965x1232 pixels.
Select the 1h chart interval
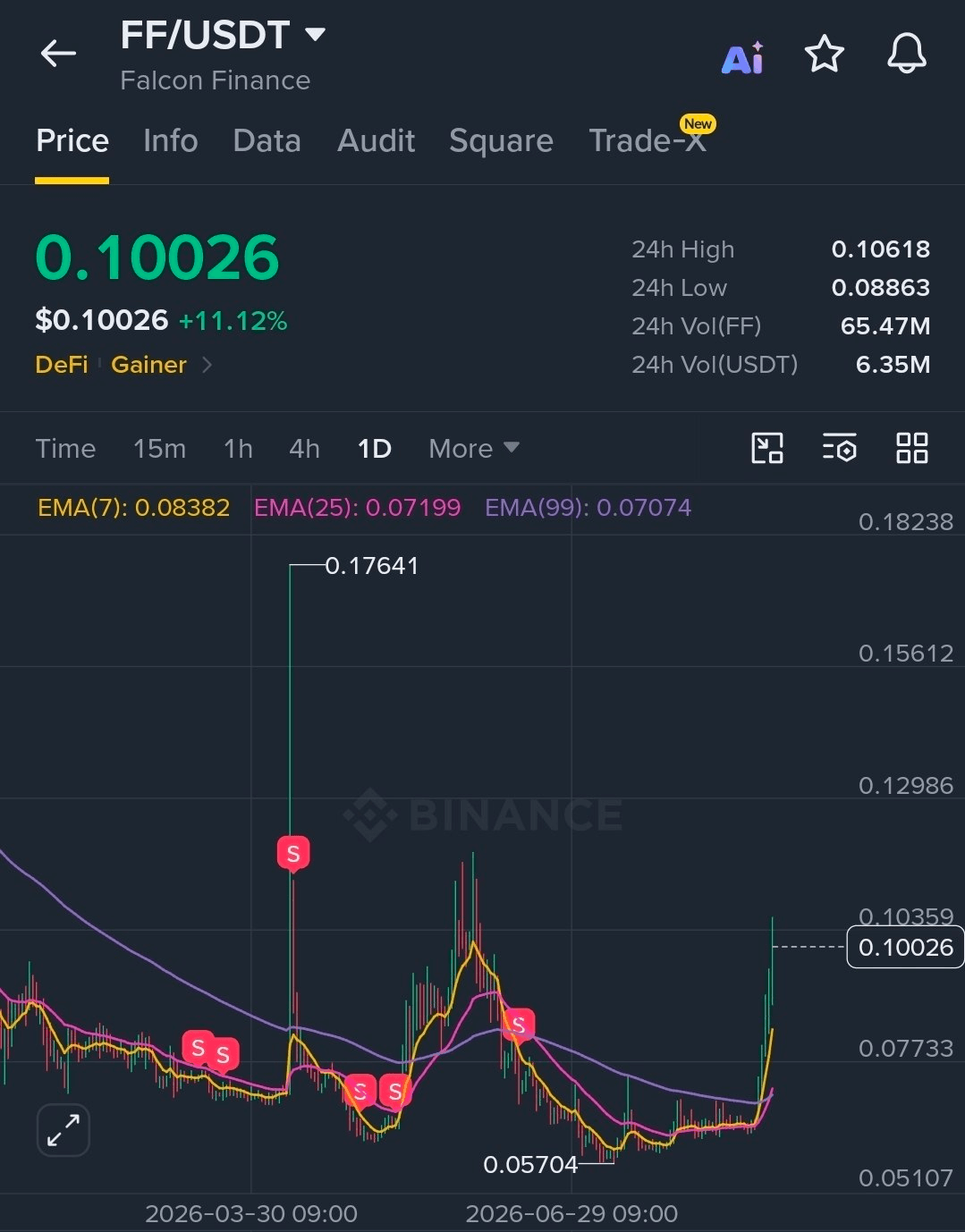[238, 448]
